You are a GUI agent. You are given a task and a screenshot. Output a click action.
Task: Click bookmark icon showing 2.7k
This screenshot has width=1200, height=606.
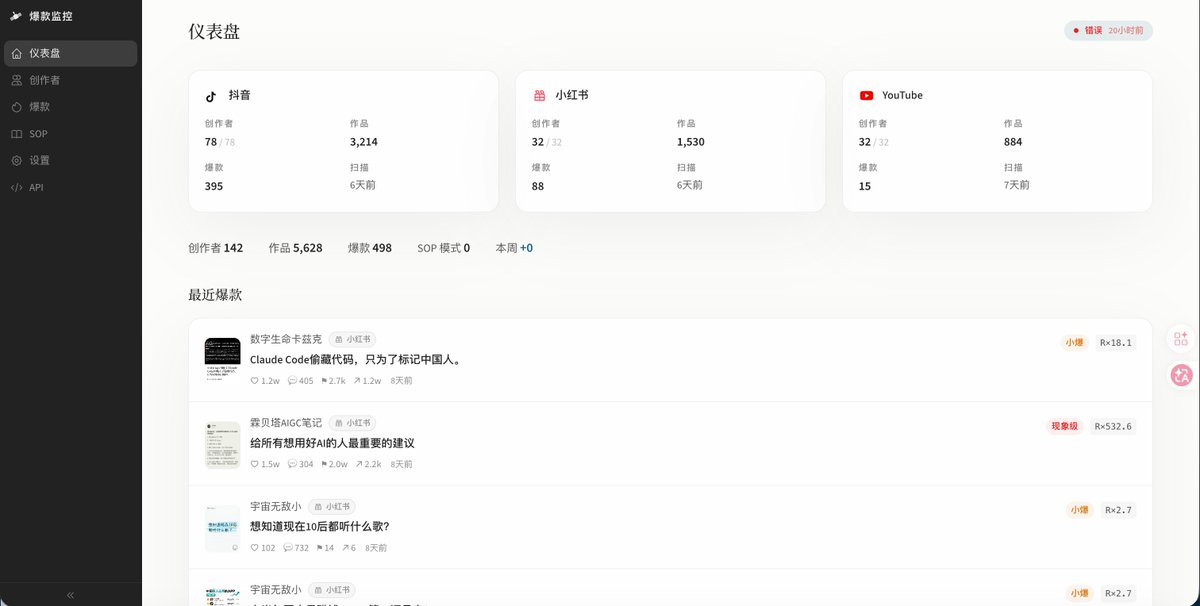[x=322, y=381]
